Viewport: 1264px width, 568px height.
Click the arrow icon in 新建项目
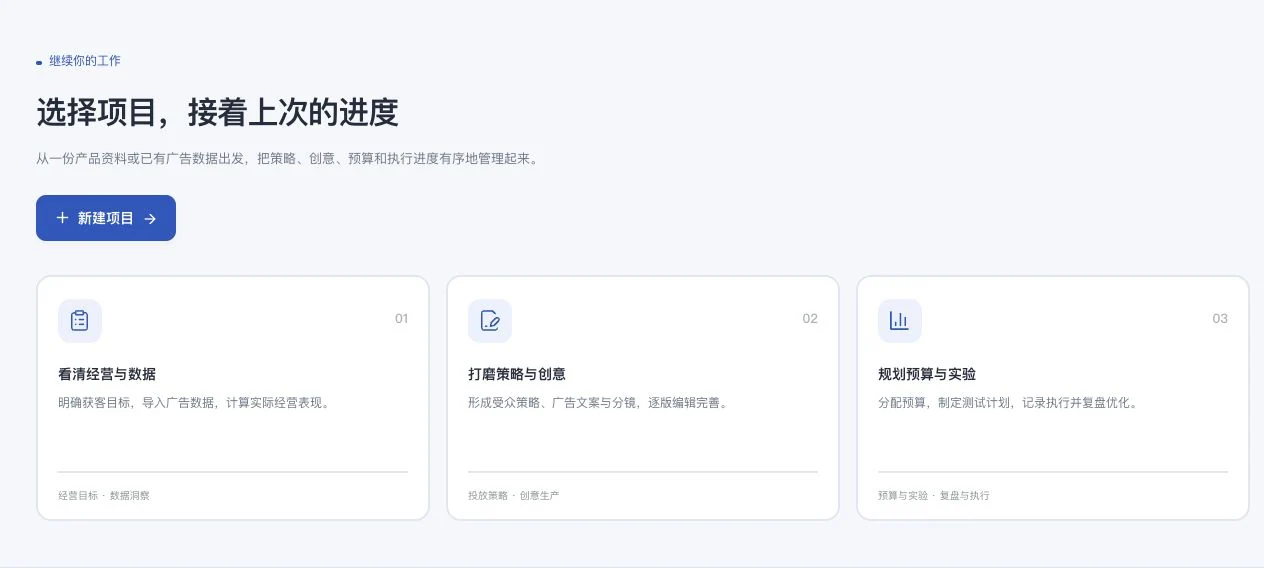(x=150, y=218)
